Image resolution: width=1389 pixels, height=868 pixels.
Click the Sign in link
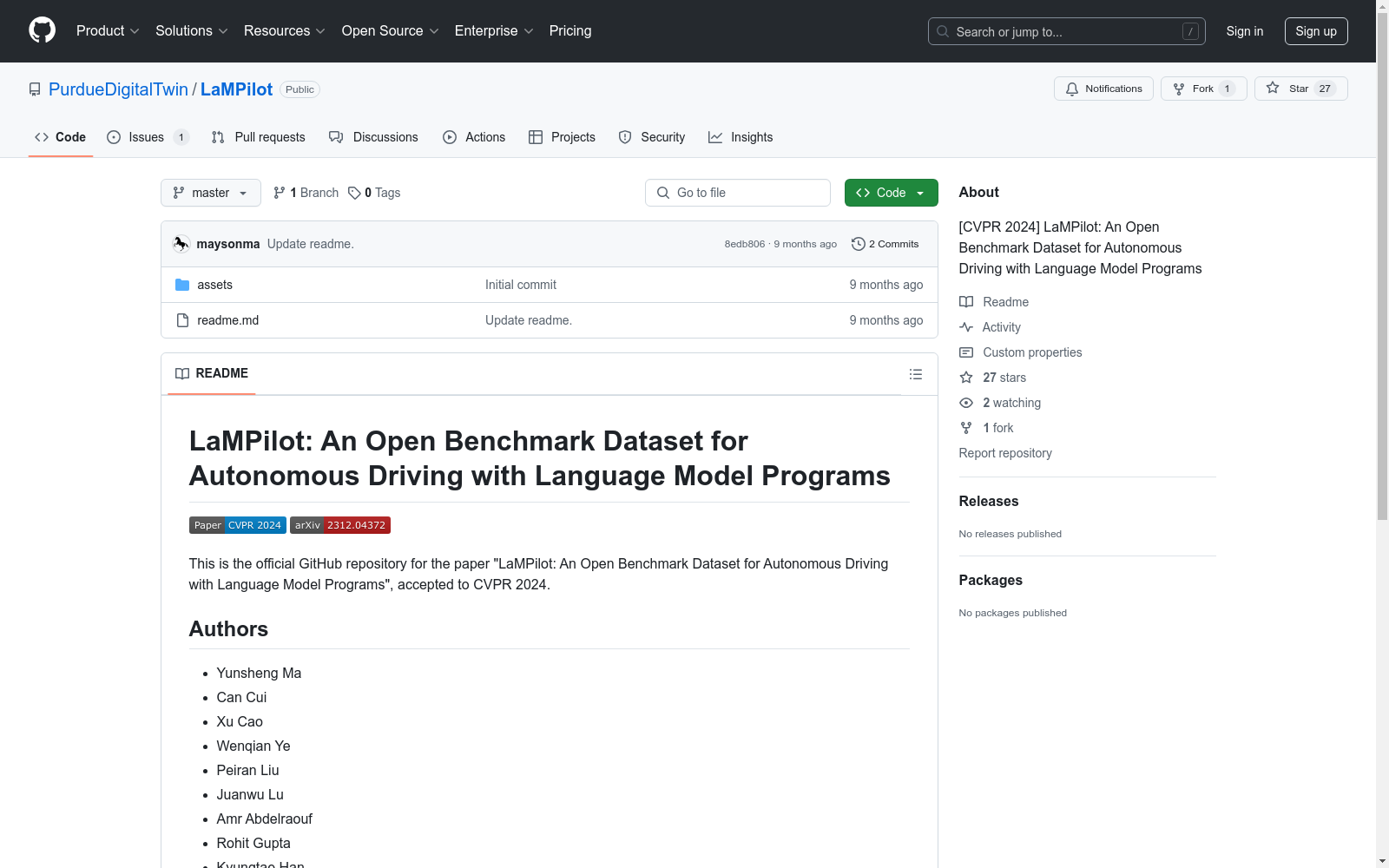pyautogui.click(x=1244, y=31)
